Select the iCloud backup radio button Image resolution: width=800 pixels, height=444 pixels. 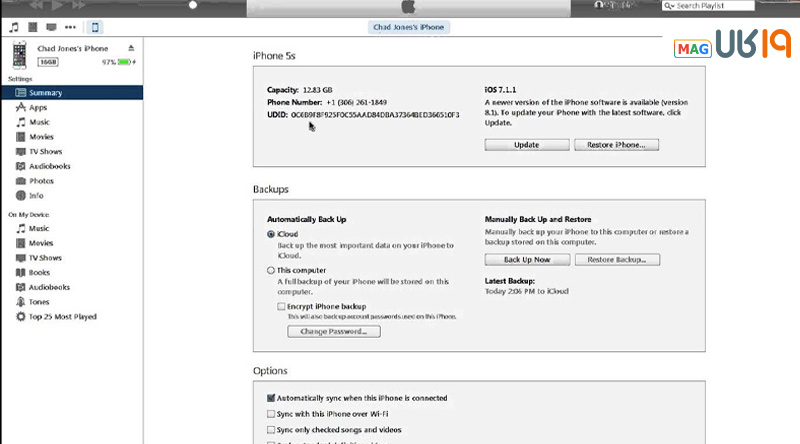click(x=271, y=234)
